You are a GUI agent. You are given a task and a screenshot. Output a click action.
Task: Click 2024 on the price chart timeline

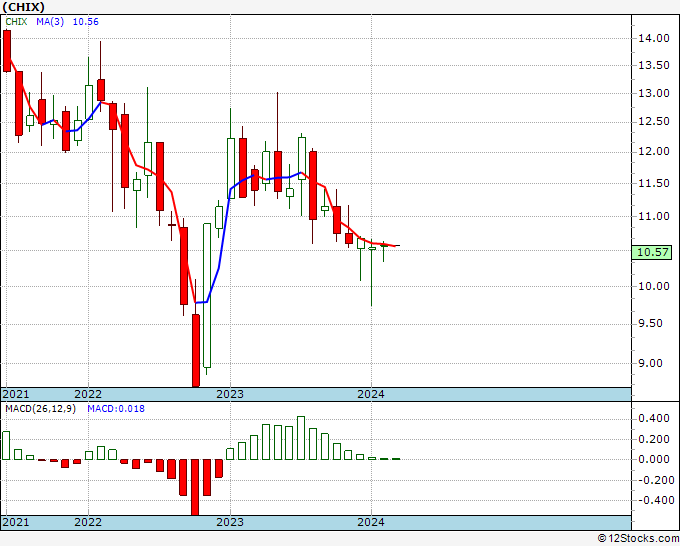tap(371, 394)
